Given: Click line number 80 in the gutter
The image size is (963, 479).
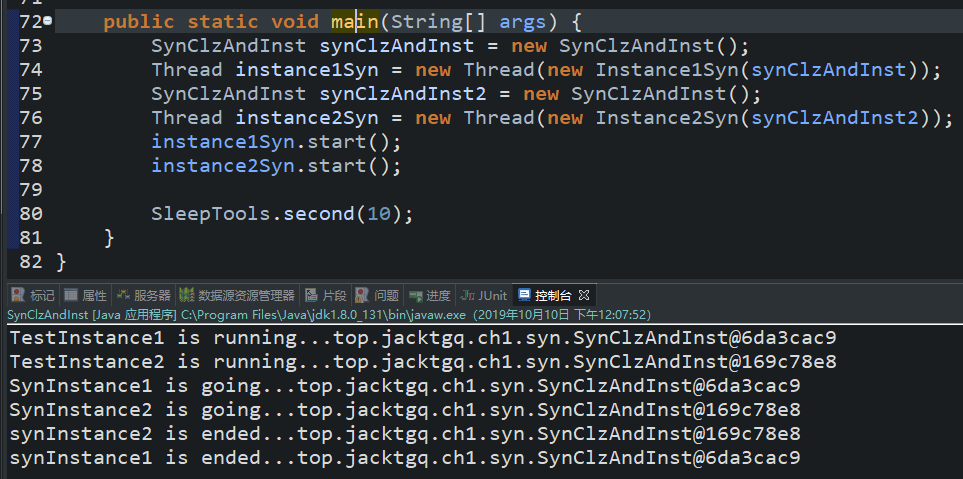Looking at the screenshot, I should [31, 214].
